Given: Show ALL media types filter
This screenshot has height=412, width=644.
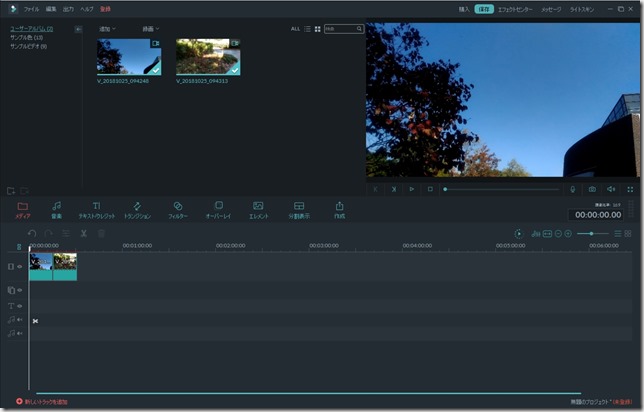Looking at the screenshot, I should tap(295, 29).
